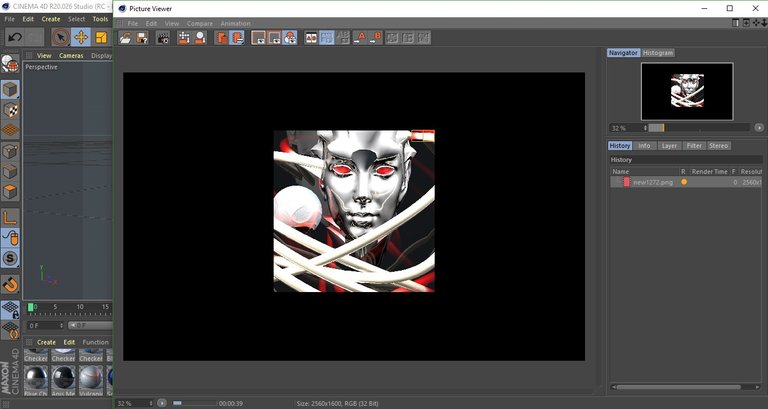Switch to the Filter tab
Viewport: 768px width, 409px height.
(x=694, y=146)
